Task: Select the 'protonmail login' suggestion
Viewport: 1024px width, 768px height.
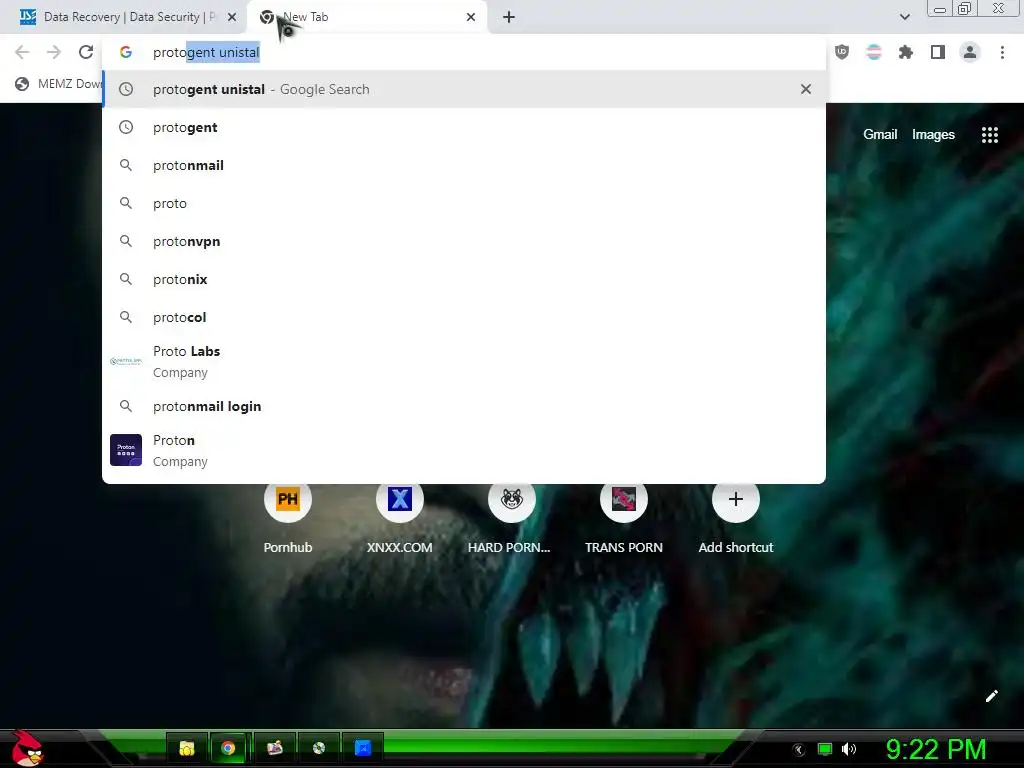Action: [x=464, y=406]
